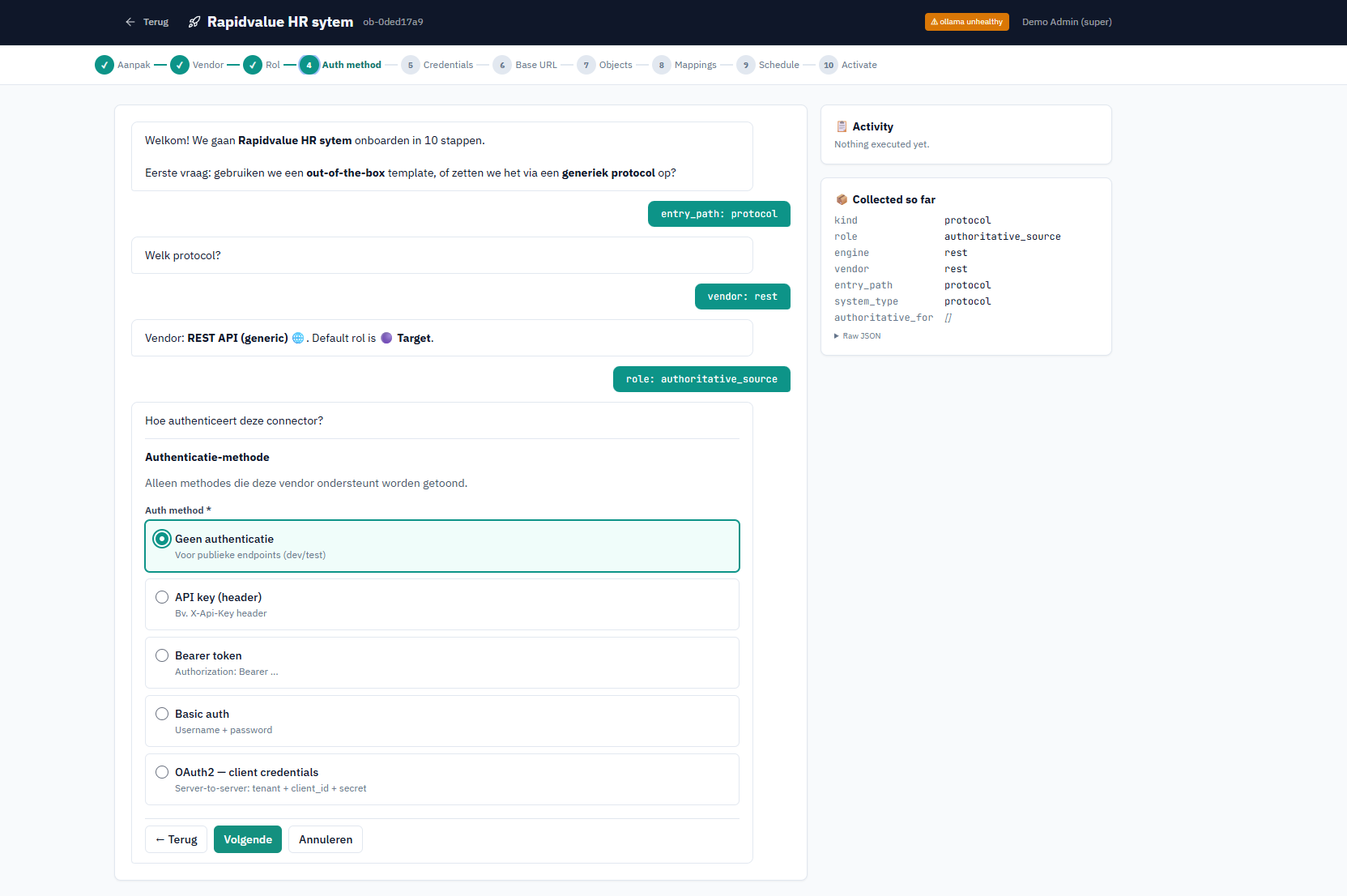Click the back arrow icon next to Terug in the header

click(130, 22)
